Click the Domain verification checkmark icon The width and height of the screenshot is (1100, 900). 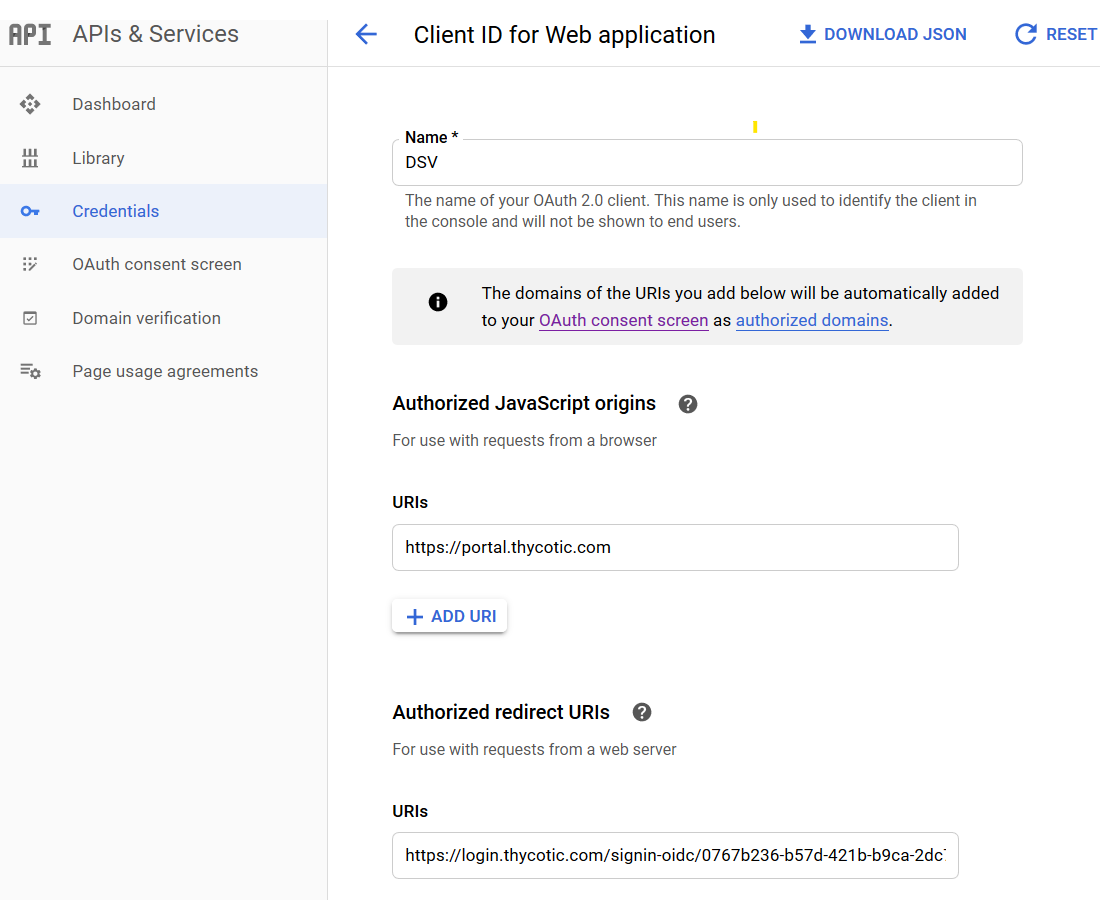pyautogui.click(x=31, y=318)
